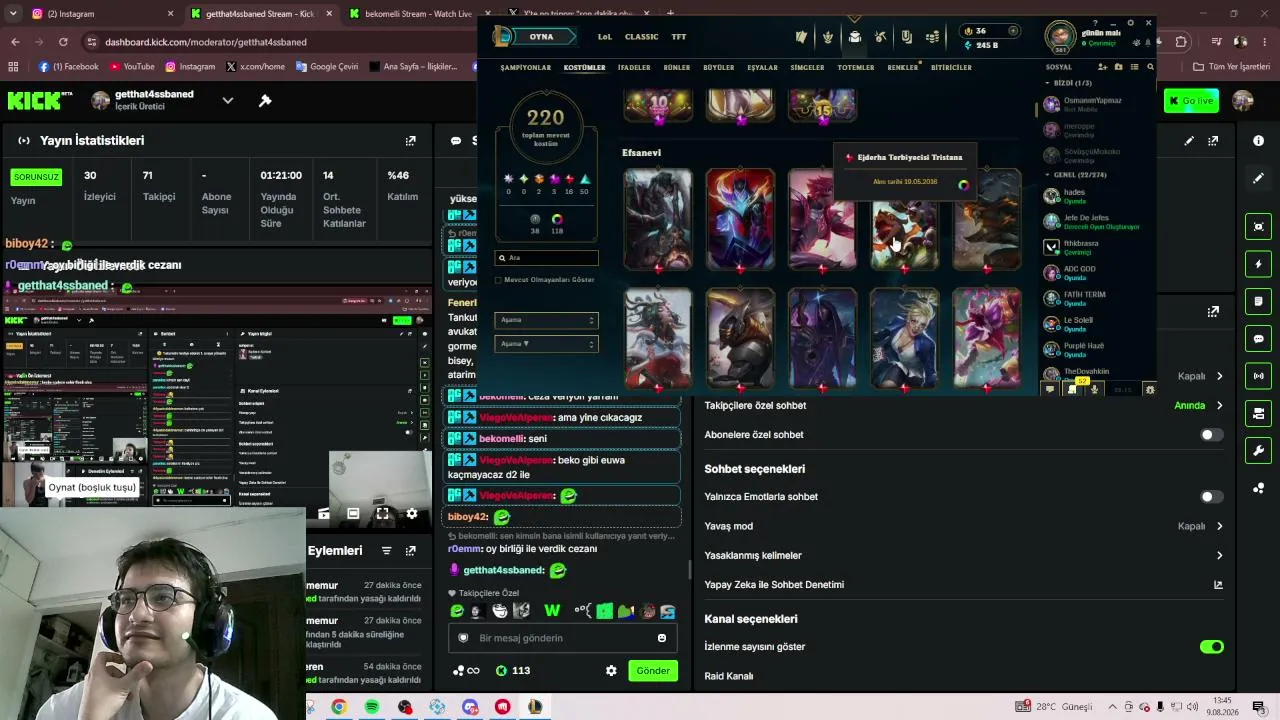1280x720 pixels.
Task: Collapse the BİZDİ friends group
Action: point(1047,83)
